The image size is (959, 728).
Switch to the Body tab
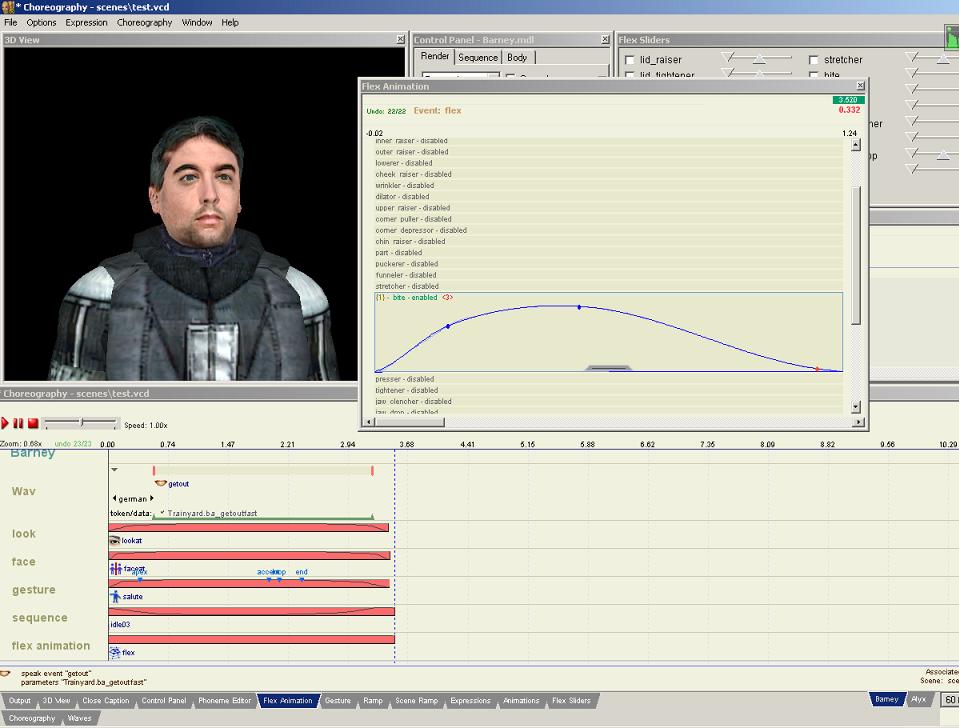[x=517, y=58]
